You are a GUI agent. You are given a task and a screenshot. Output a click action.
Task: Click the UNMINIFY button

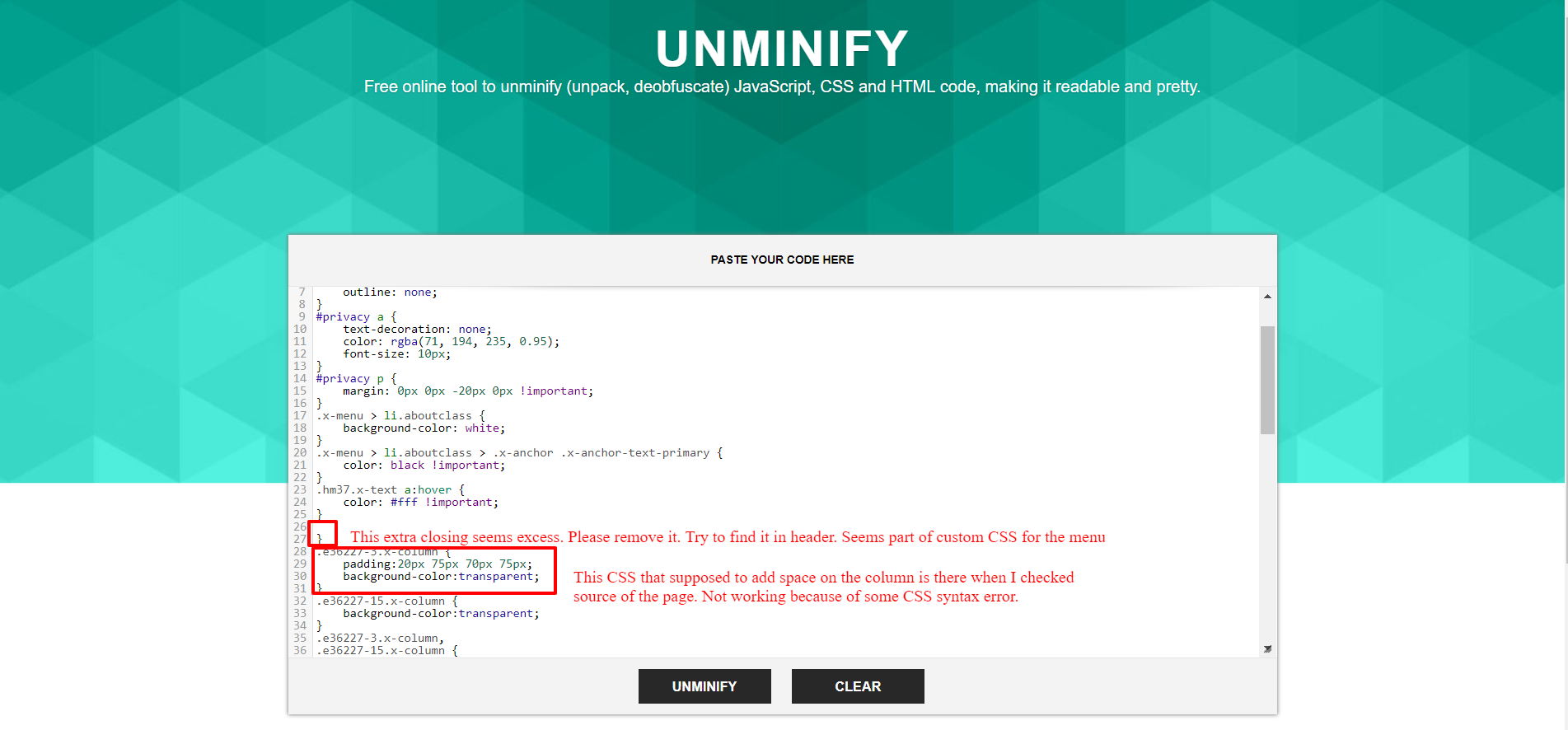pyautogui.click(x=704, y=686)
